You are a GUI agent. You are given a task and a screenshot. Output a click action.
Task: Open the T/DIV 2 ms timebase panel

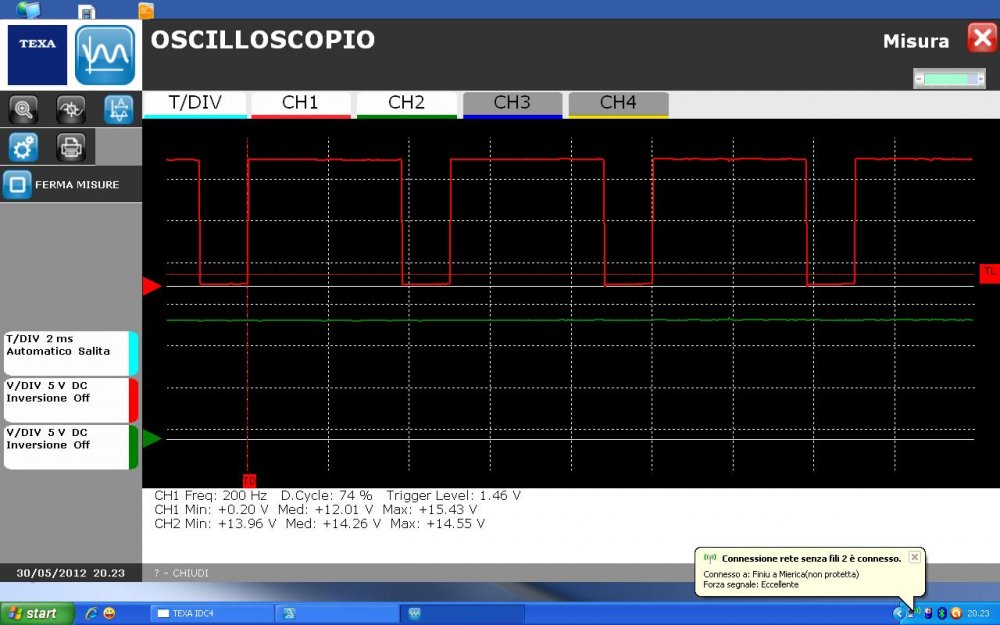coord(70,353)
